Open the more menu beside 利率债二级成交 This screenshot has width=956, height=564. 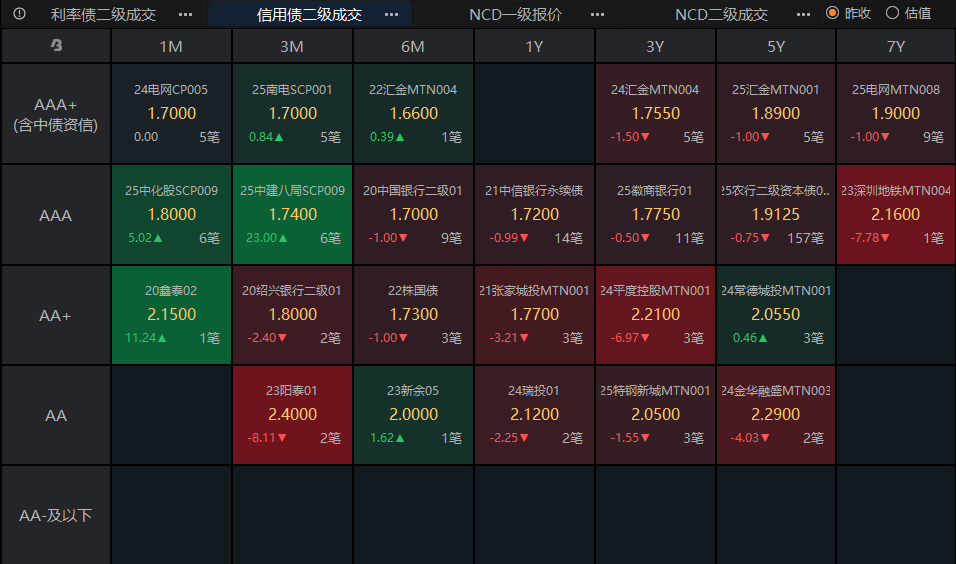pos(185,14)
